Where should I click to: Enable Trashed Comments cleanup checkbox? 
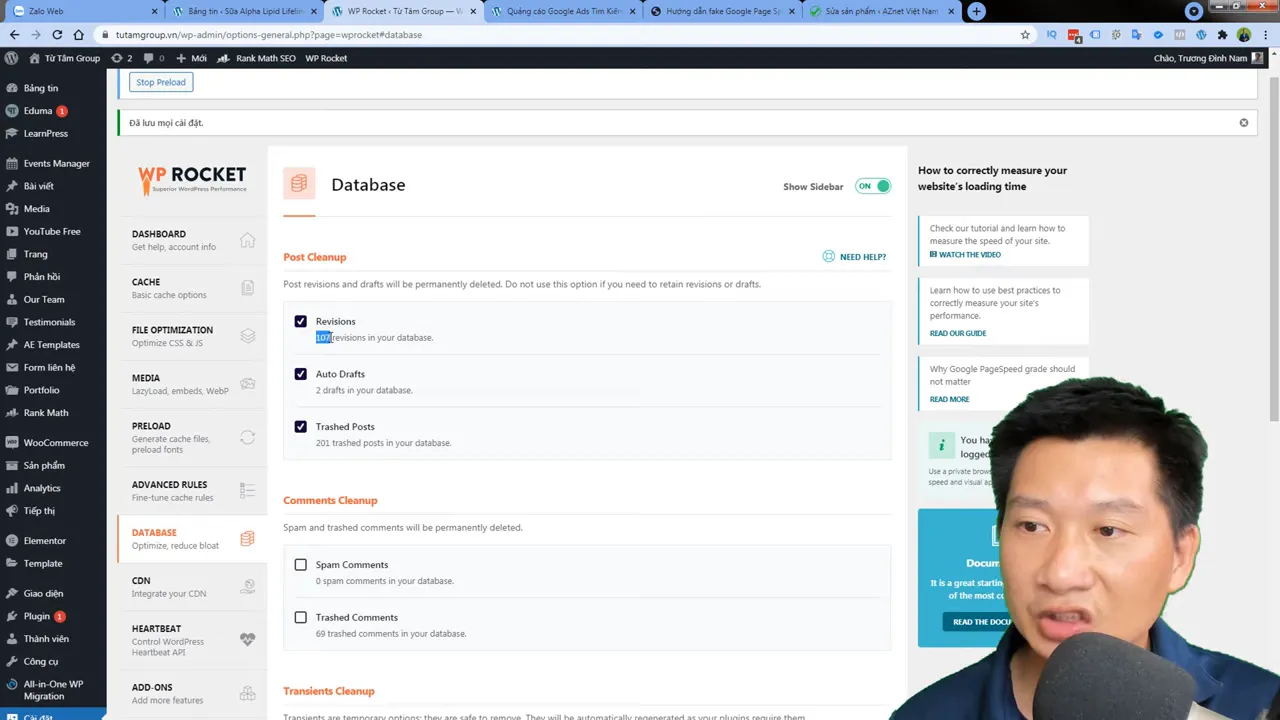pos(300,618)
